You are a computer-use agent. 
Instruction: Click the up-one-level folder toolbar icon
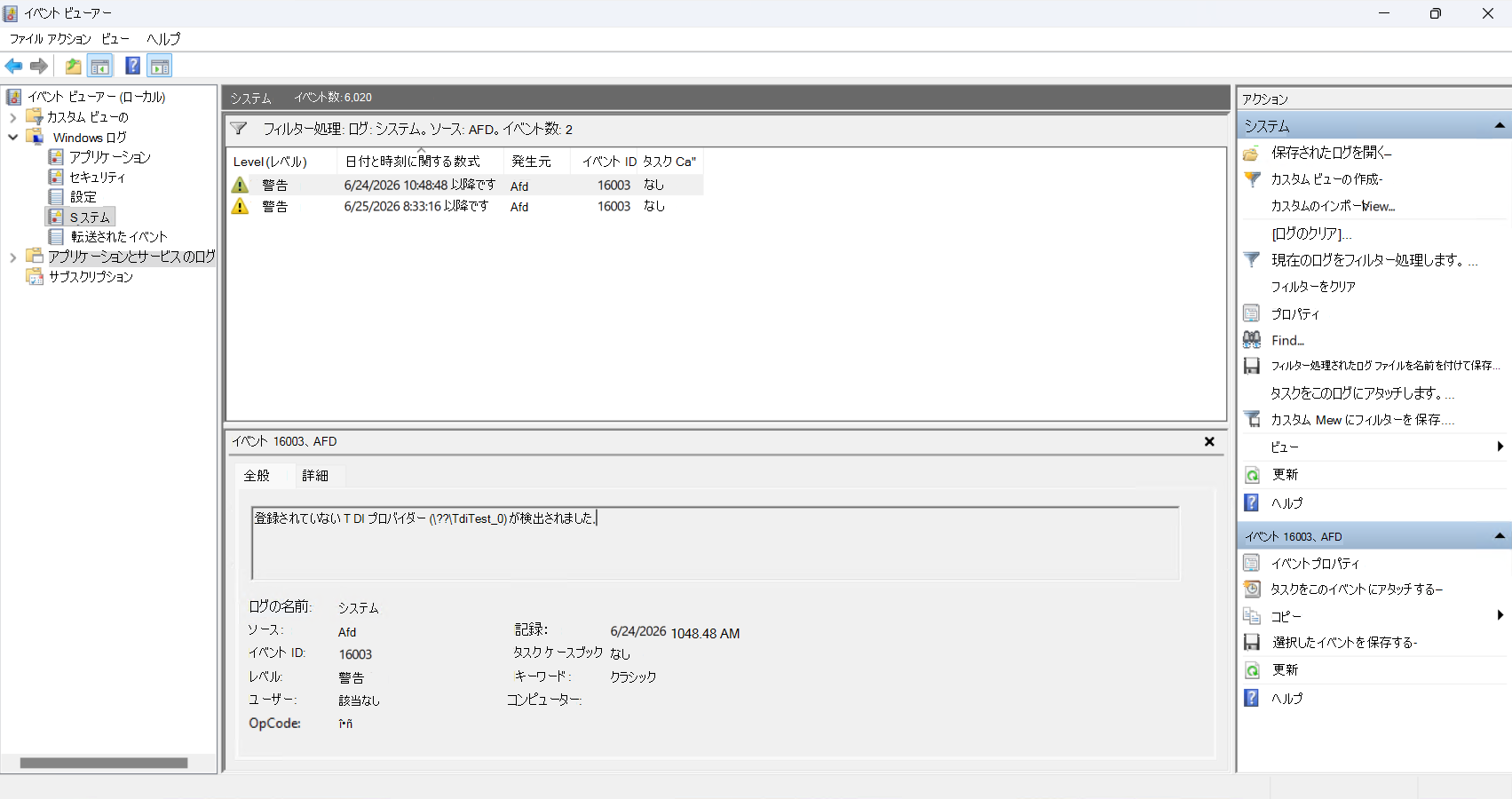73,66
